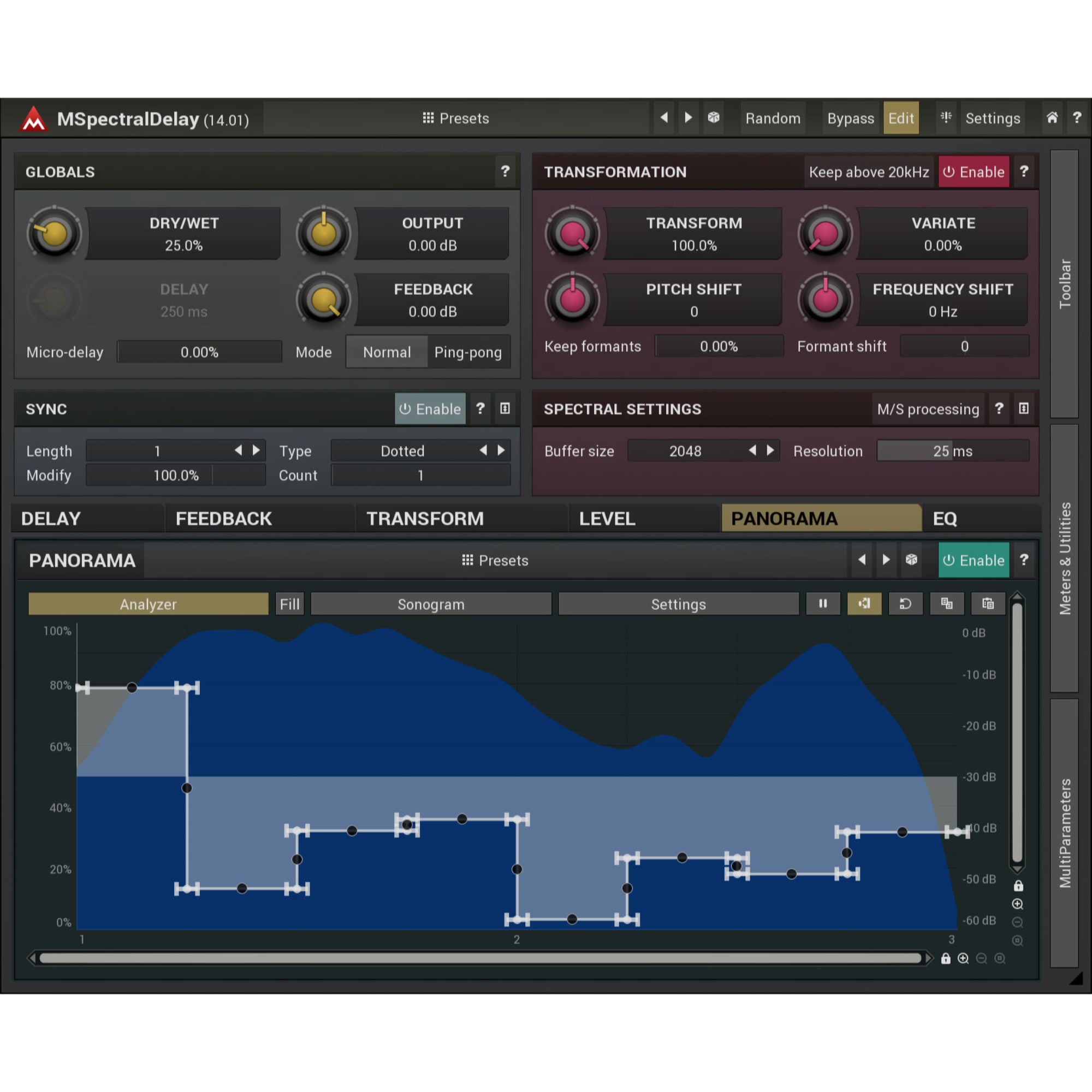
Task: Select Ping-pong delay mode
Action: [x=468, y=352]
